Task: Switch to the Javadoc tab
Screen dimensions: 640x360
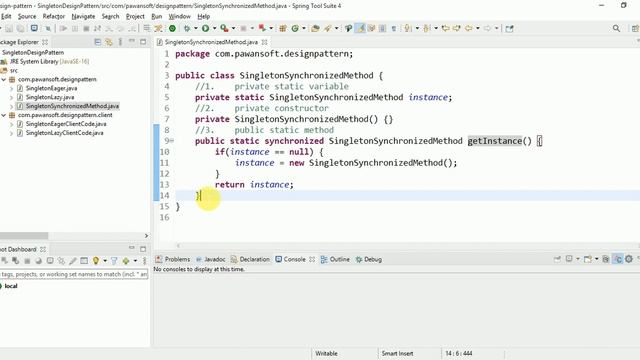Action: tap(211, 259)
